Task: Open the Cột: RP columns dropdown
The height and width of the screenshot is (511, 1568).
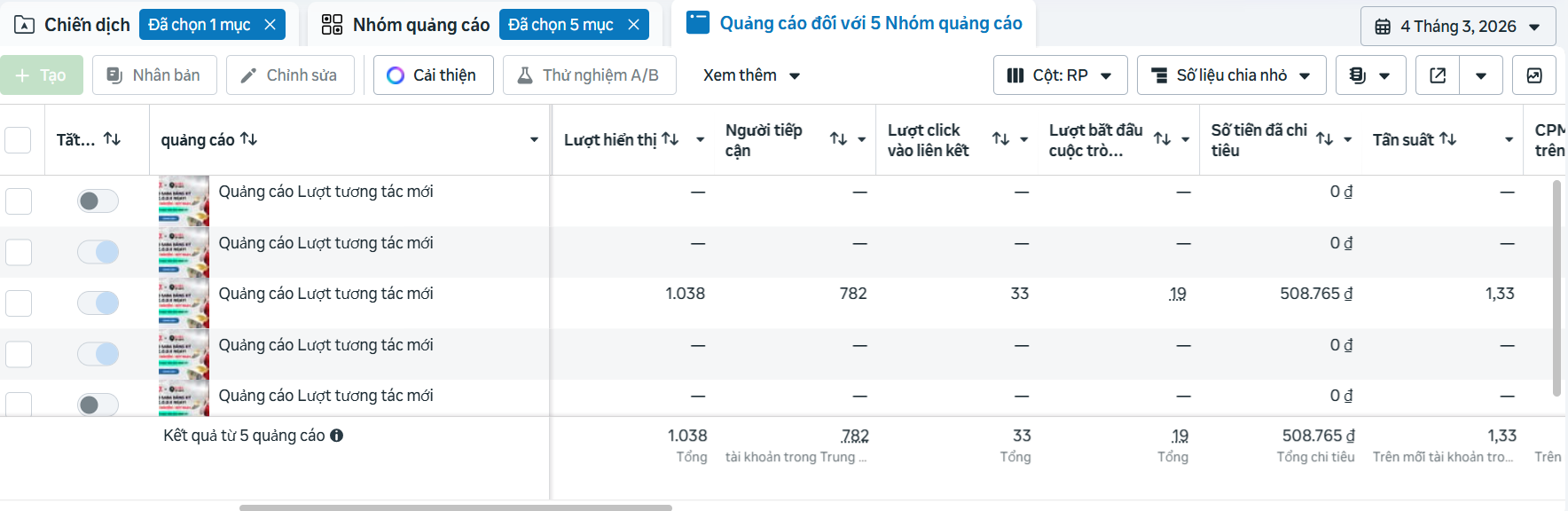Action: click(x=1060, y=75)
